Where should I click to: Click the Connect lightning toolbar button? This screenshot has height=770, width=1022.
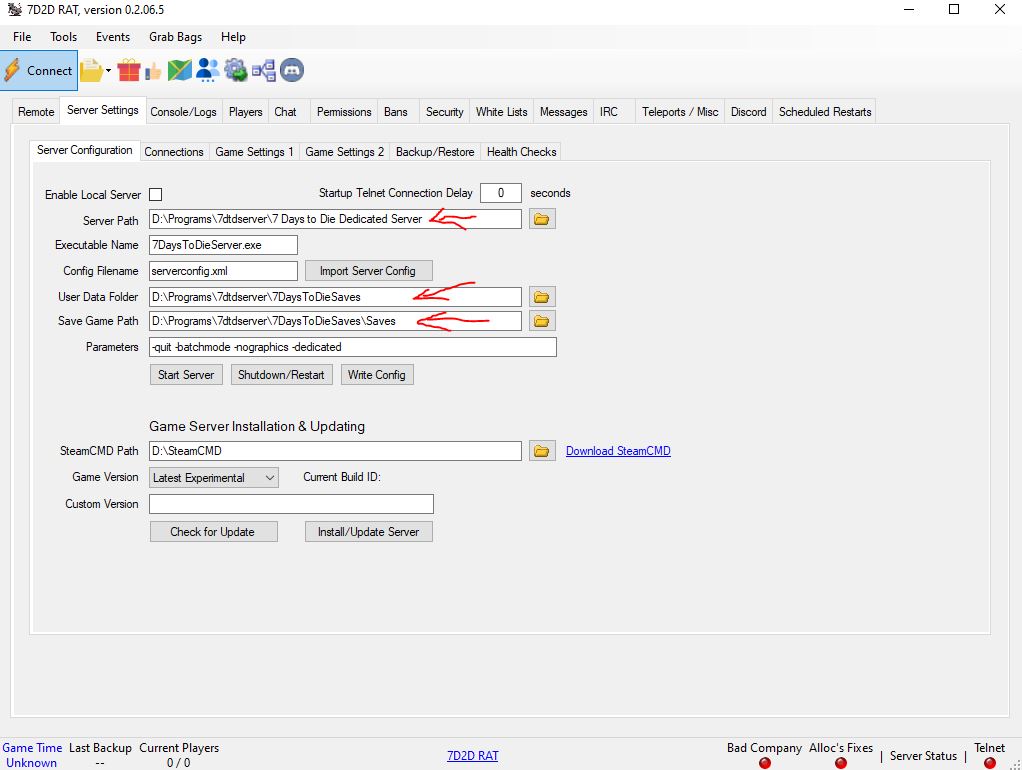pos(39,70)
